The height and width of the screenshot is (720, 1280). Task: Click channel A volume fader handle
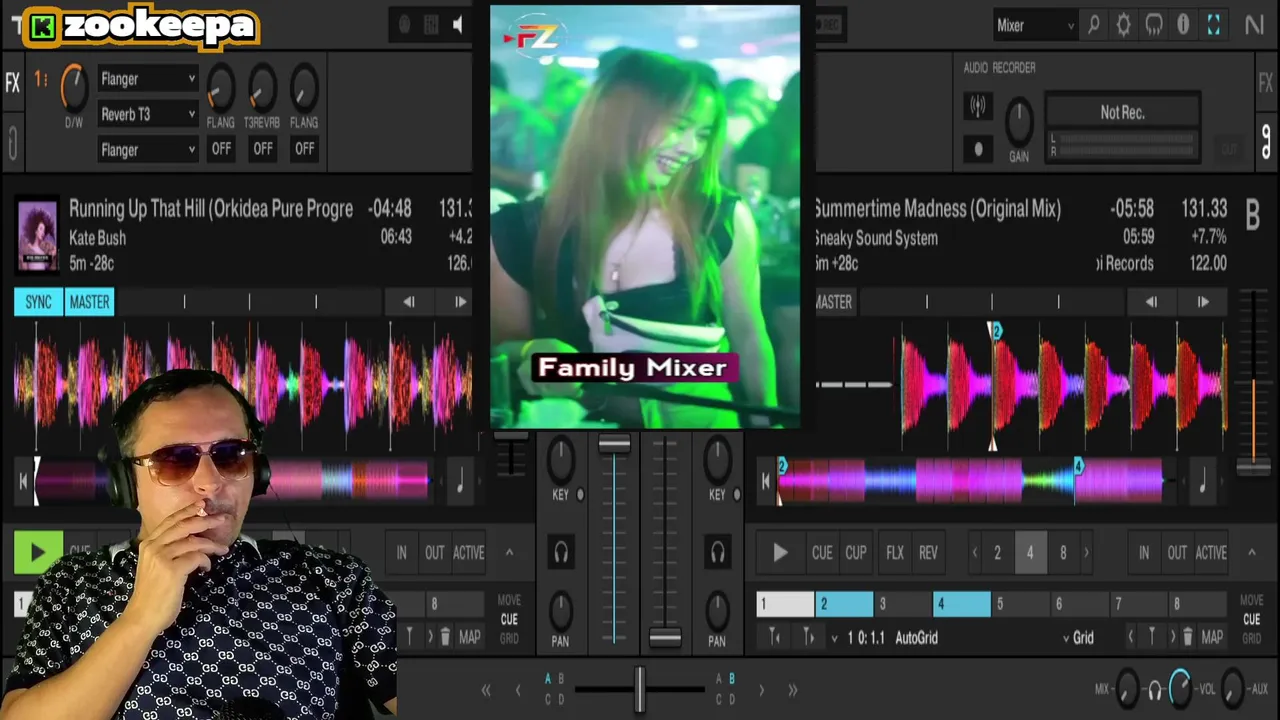(x=614, y=444)
